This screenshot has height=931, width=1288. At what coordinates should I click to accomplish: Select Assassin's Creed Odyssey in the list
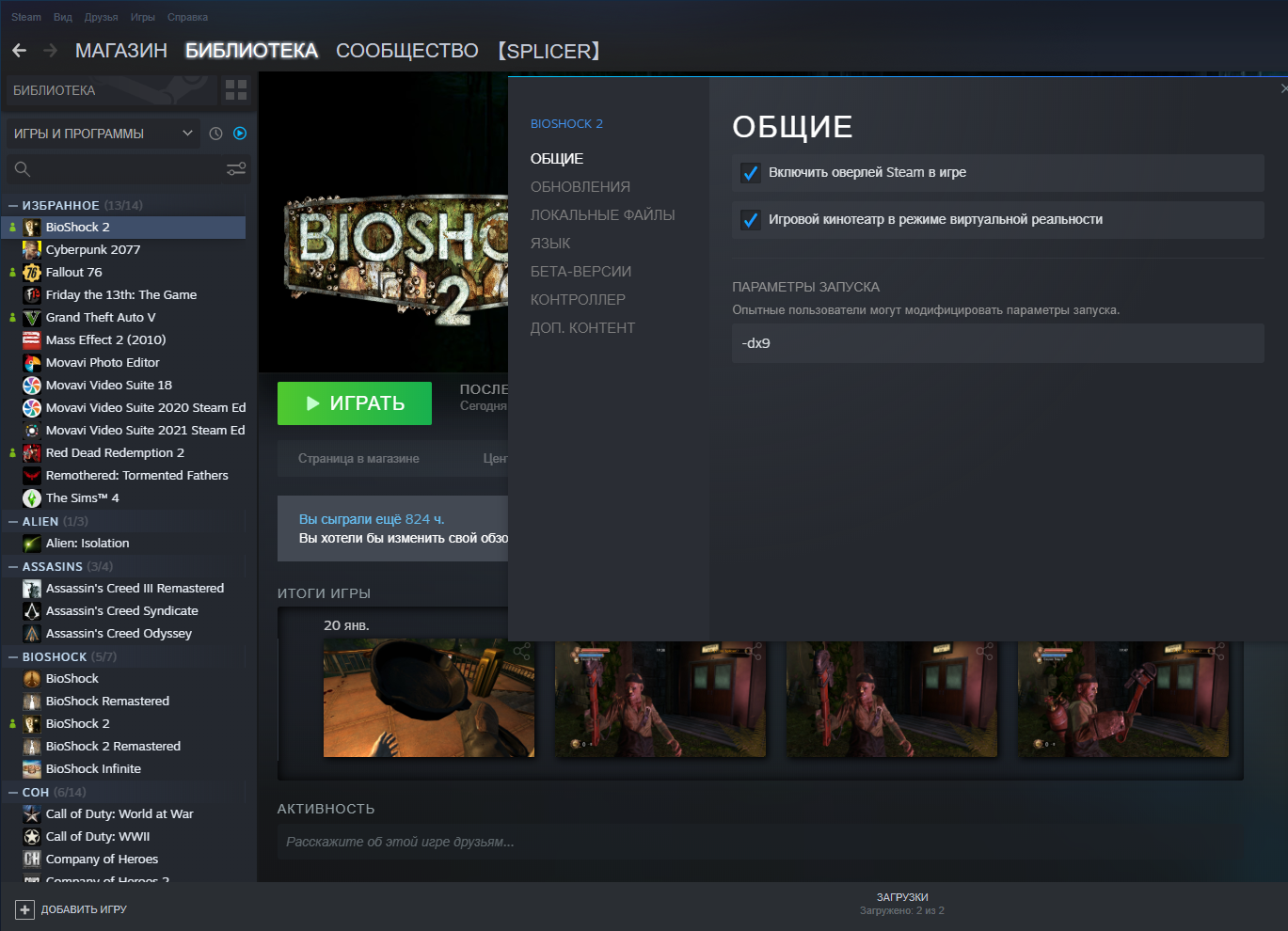click(x=119, y=634)
